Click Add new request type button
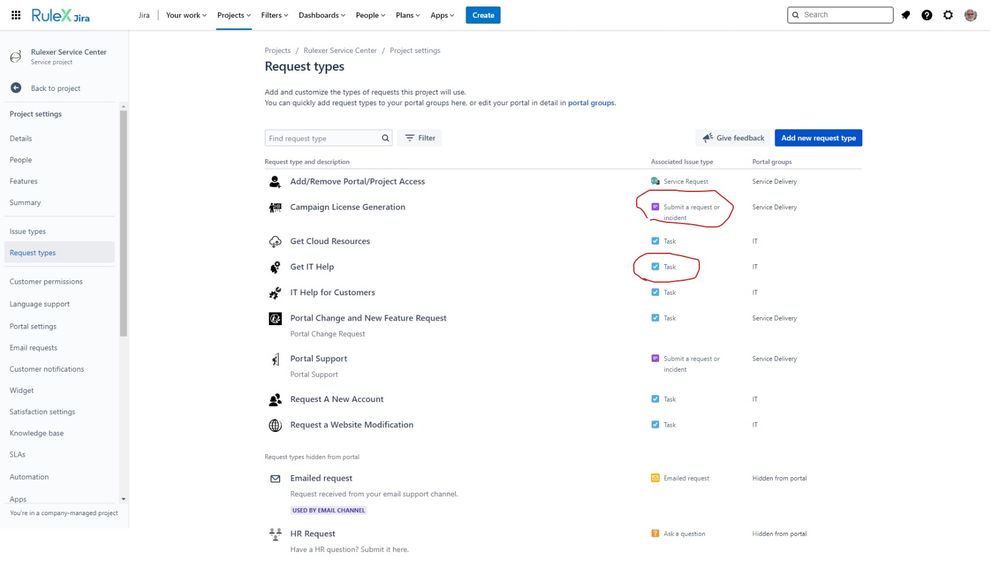Screen dimensions: 999x575 click(818, 138)
